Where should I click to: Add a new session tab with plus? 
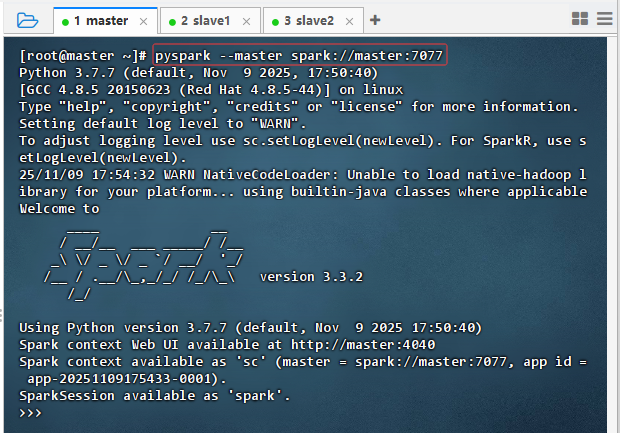pyautogui.click(x=375, y=20)
